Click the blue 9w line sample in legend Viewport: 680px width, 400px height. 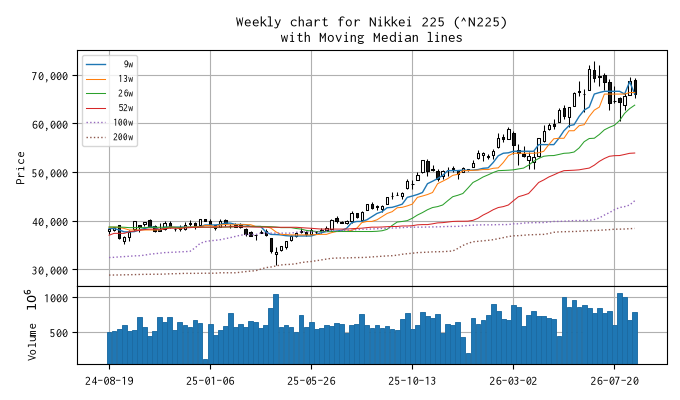tap(96, 65)
